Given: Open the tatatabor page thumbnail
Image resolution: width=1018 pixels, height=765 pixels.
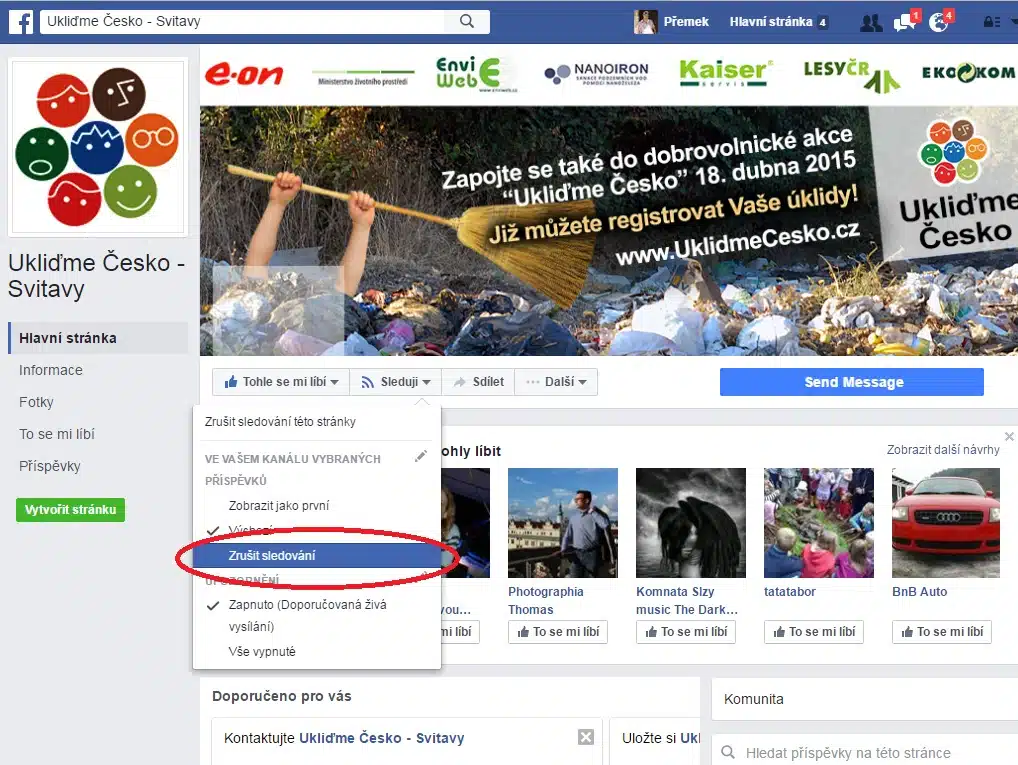Looking at the screenshot, I should point(819,523).
